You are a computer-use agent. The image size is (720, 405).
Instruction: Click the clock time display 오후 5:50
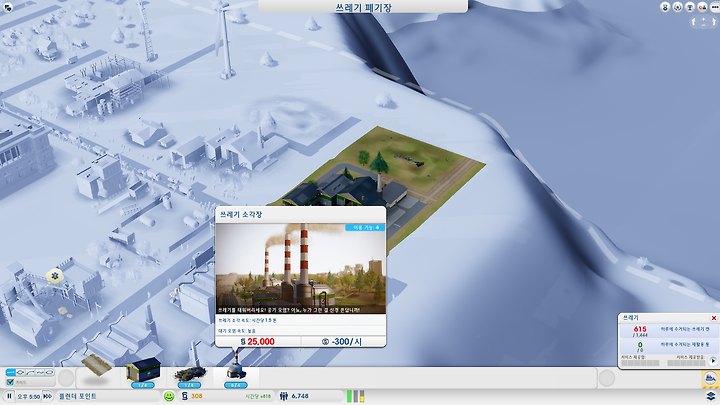coord(28,396)
